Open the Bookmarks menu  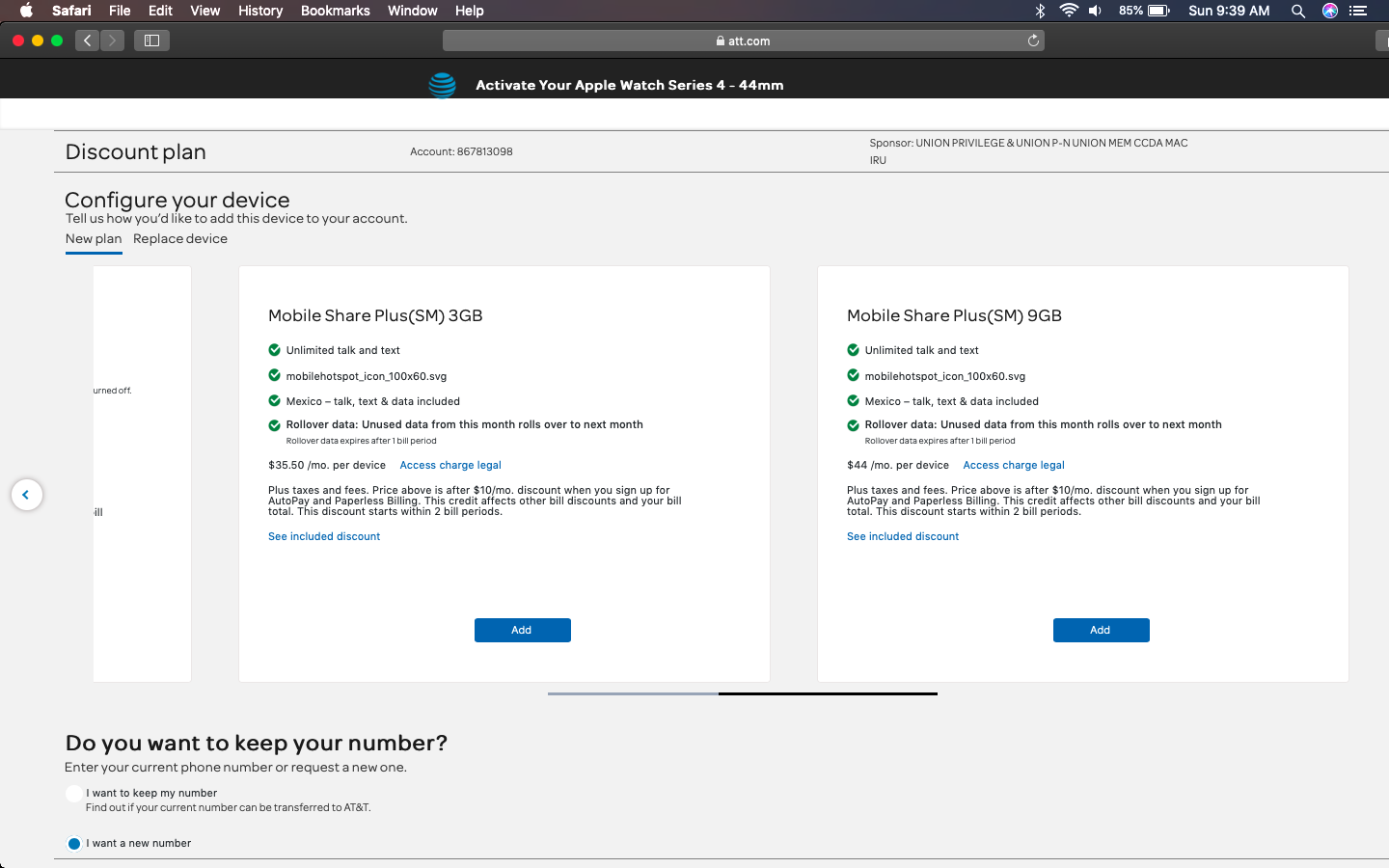[336, 11]
